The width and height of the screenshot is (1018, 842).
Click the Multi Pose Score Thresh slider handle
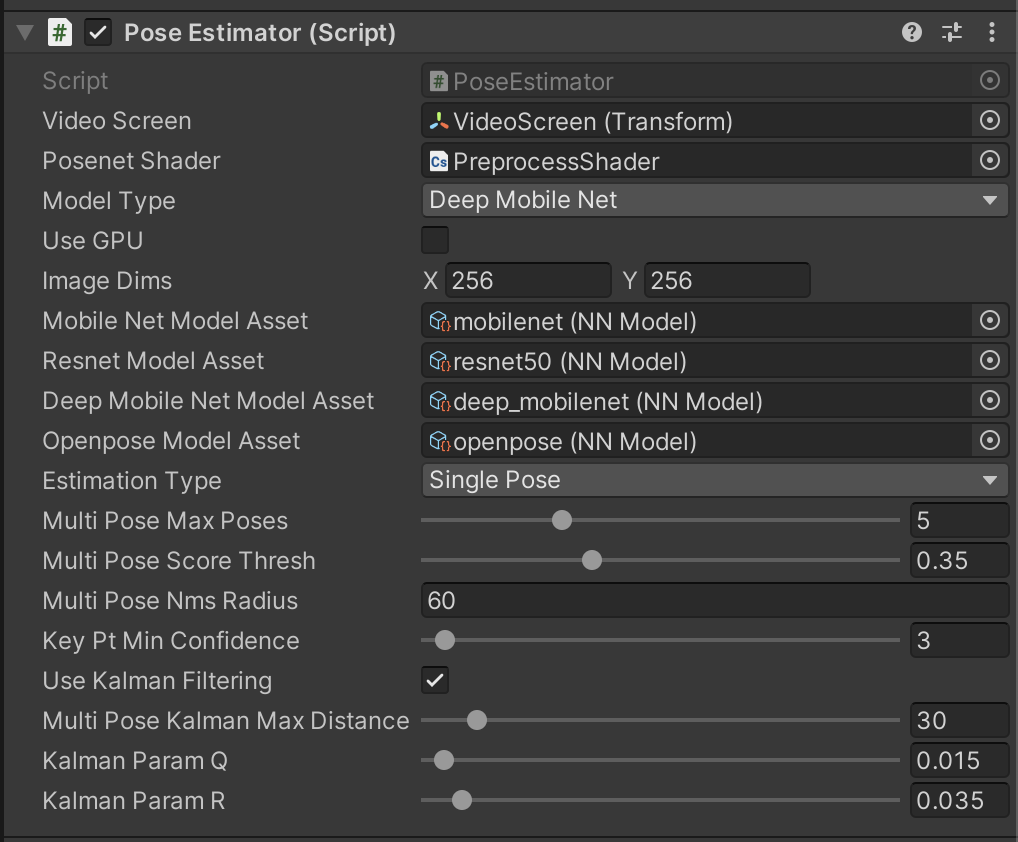[591, 560]
